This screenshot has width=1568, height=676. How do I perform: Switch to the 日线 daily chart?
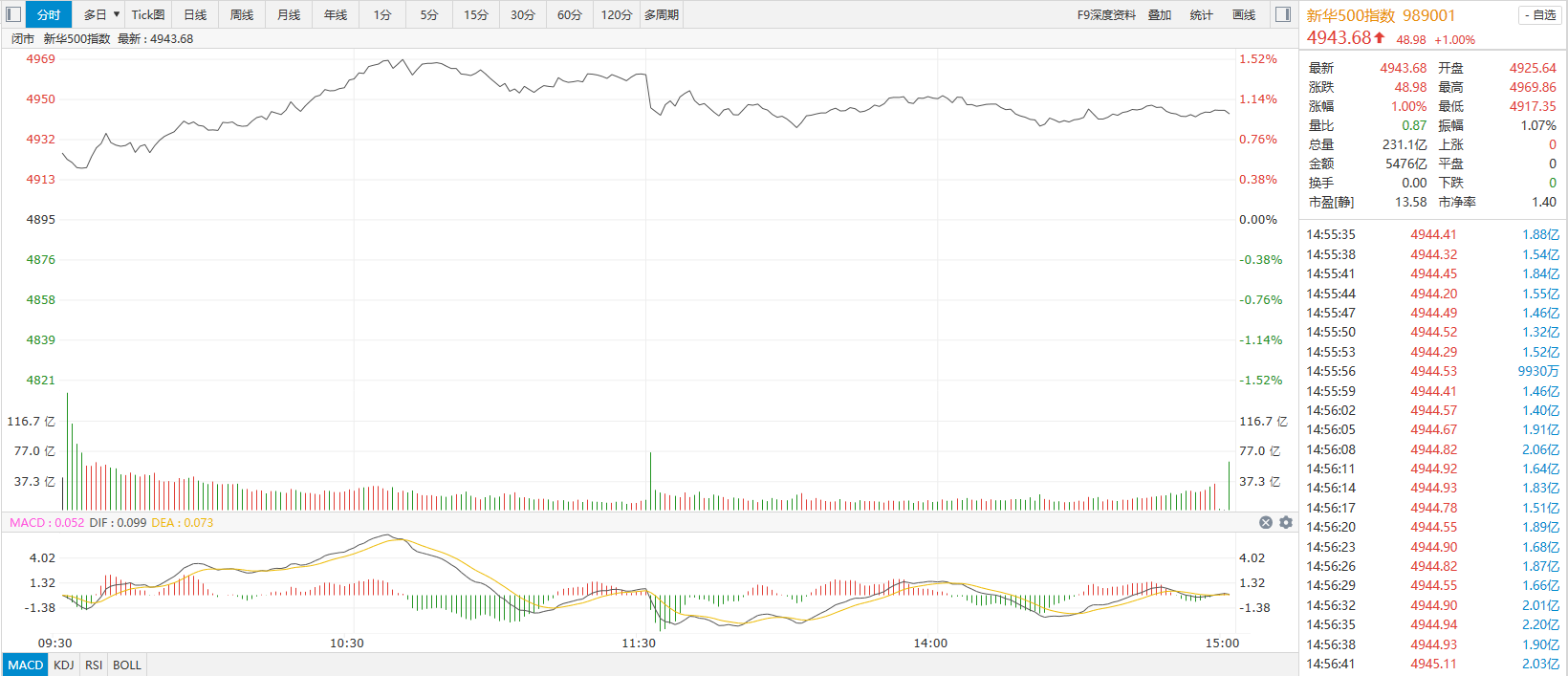click(195, 14)
